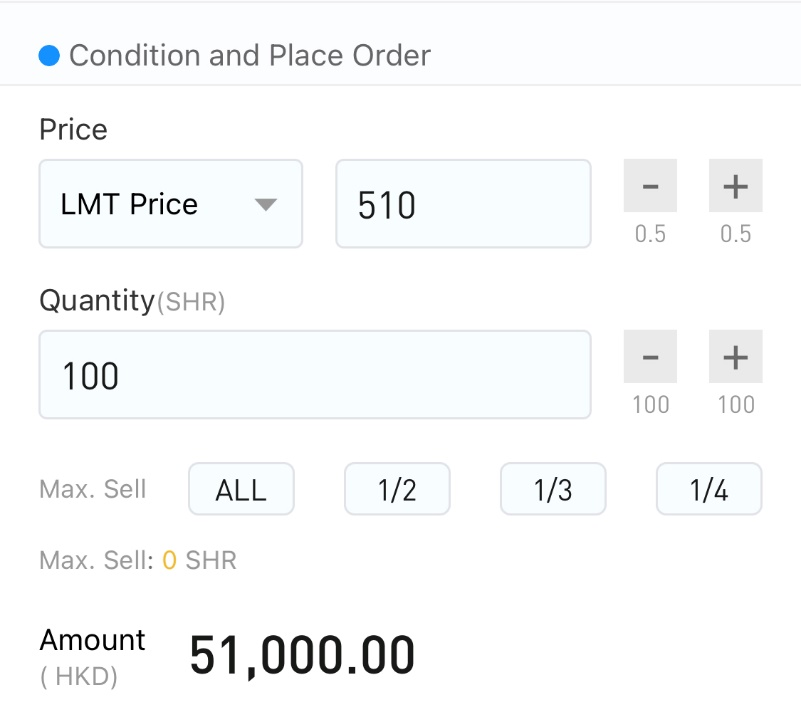The height and width of the screenshot is (712, 801).
Task: Increase the price by 0.5 with plus
Action: tap(735, 185)
